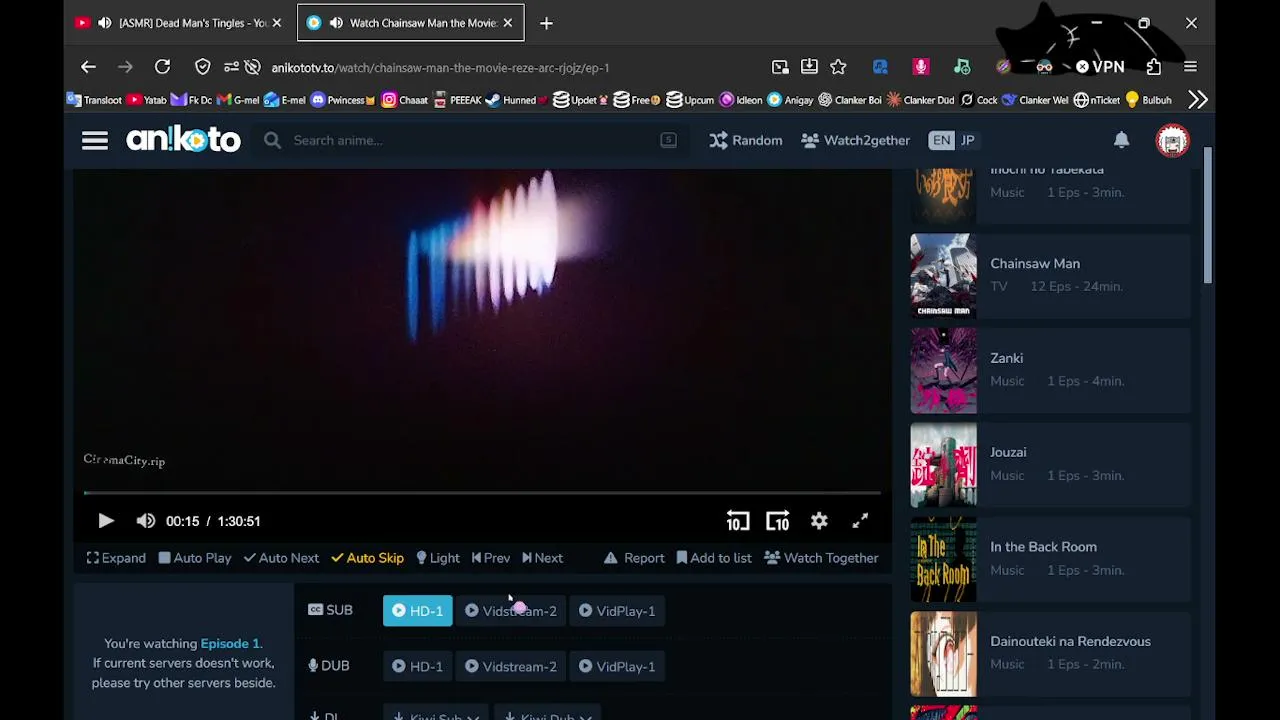
Task: Click the page vertical scrollbar
Action: coord(1208,215)
